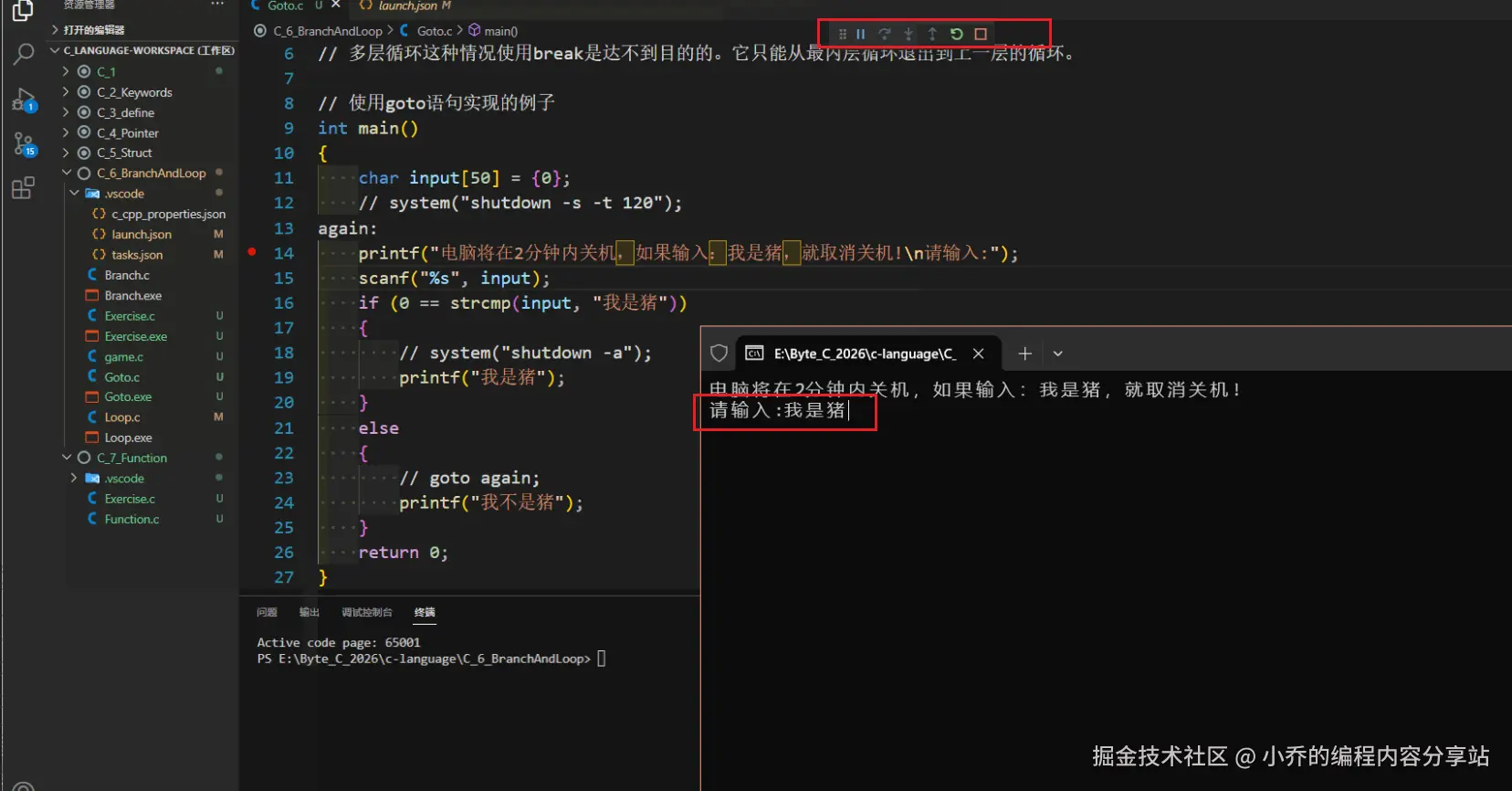Select the 终端 panel tab
The width and height of the screenshot is (1512, 791).
425,612
